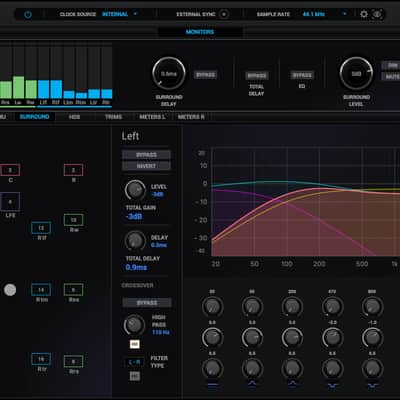Click fifth EQ band's dip filter shape icon

[x=372, y=385]
